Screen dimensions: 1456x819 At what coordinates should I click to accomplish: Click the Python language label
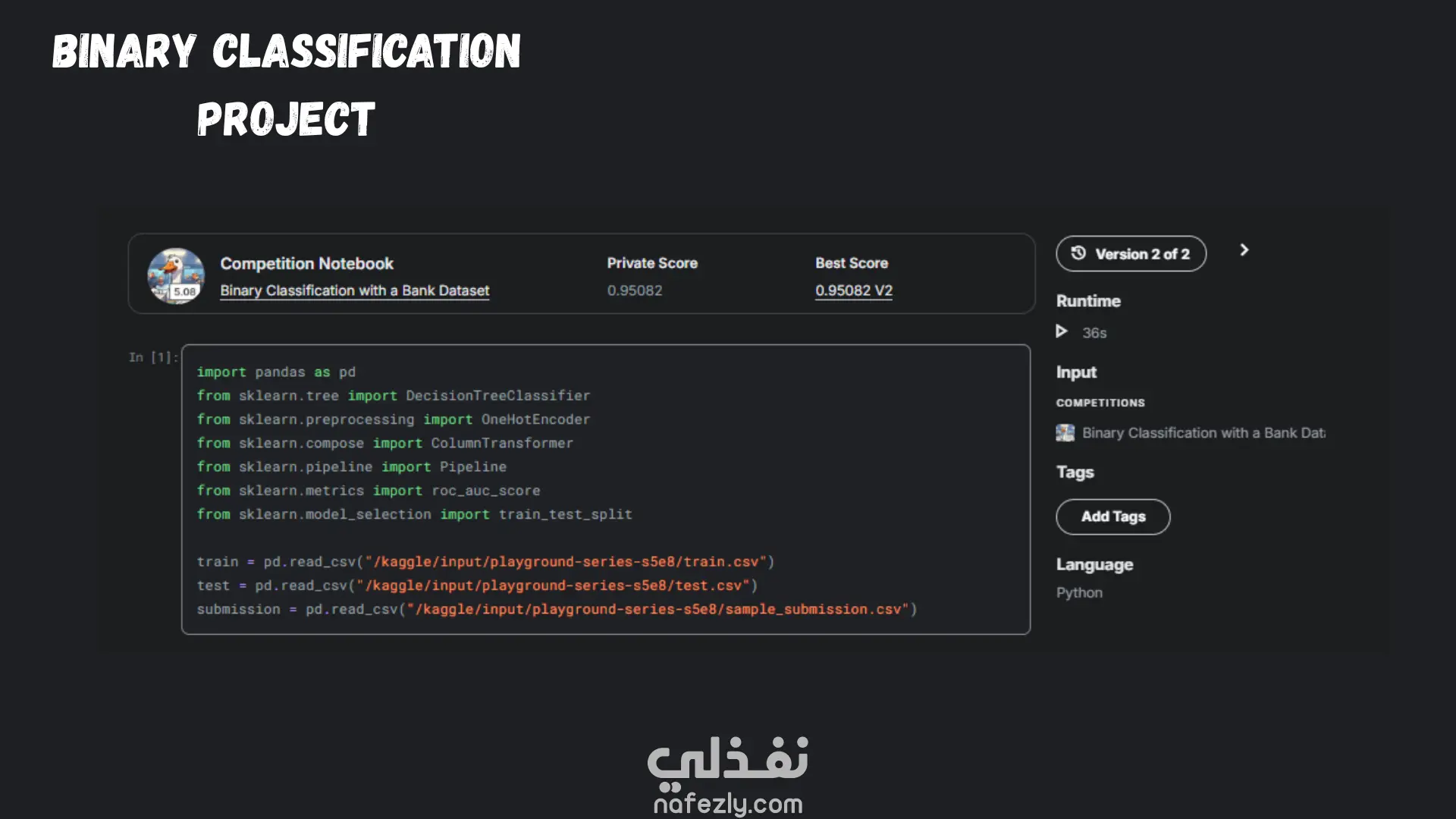[1078, 593]
